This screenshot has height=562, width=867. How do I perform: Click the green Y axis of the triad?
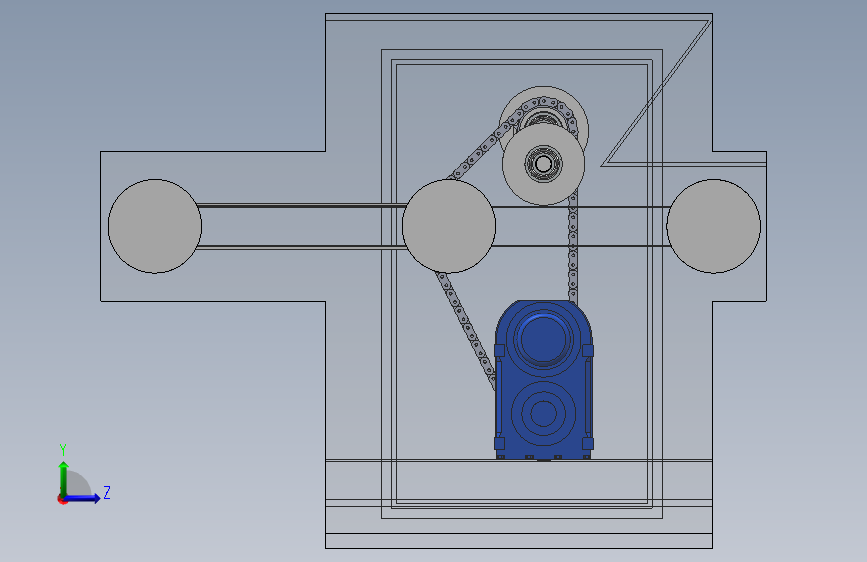coord(64,479)
